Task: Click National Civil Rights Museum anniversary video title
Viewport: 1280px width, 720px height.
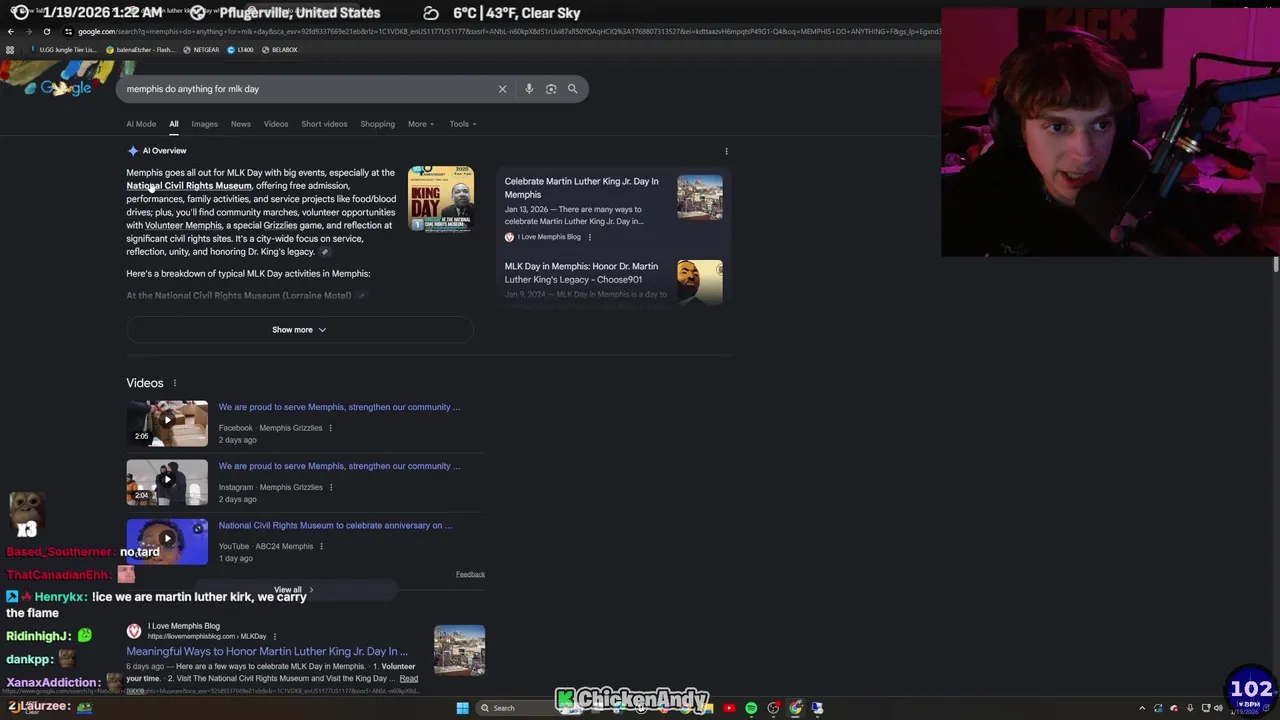Action: [335, 525]
